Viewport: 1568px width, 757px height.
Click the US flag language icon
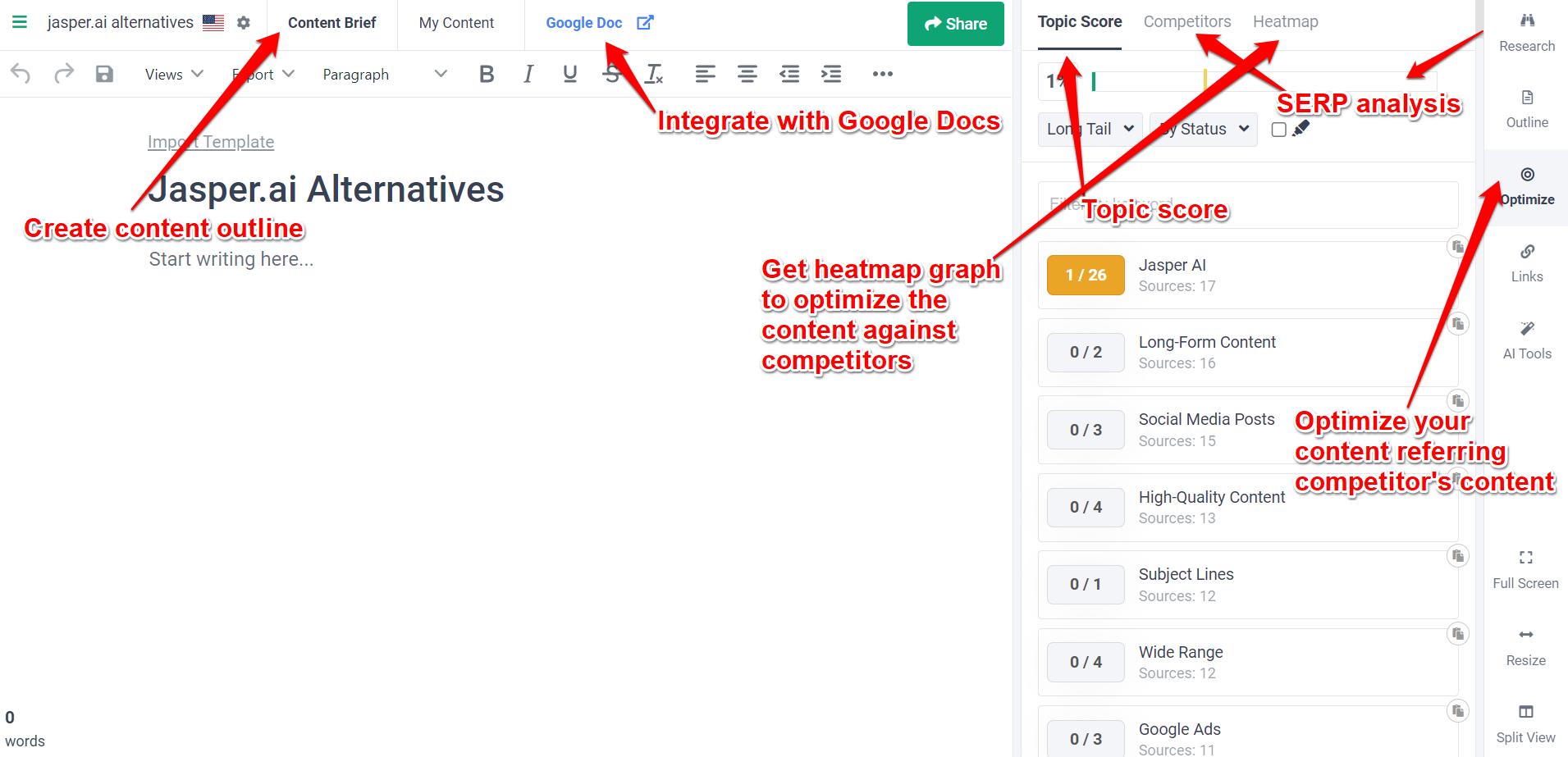tap(213, 23)
